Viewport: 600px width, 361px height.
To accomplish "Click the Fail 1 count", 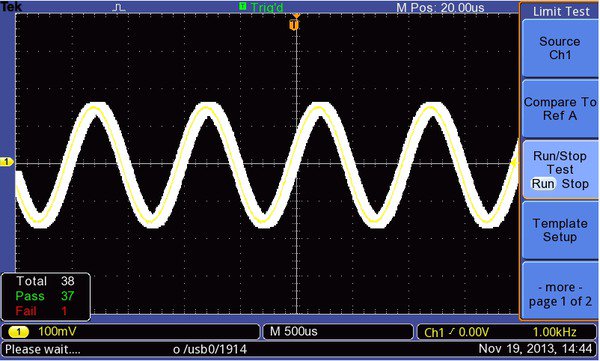I will tap(41, 310).
